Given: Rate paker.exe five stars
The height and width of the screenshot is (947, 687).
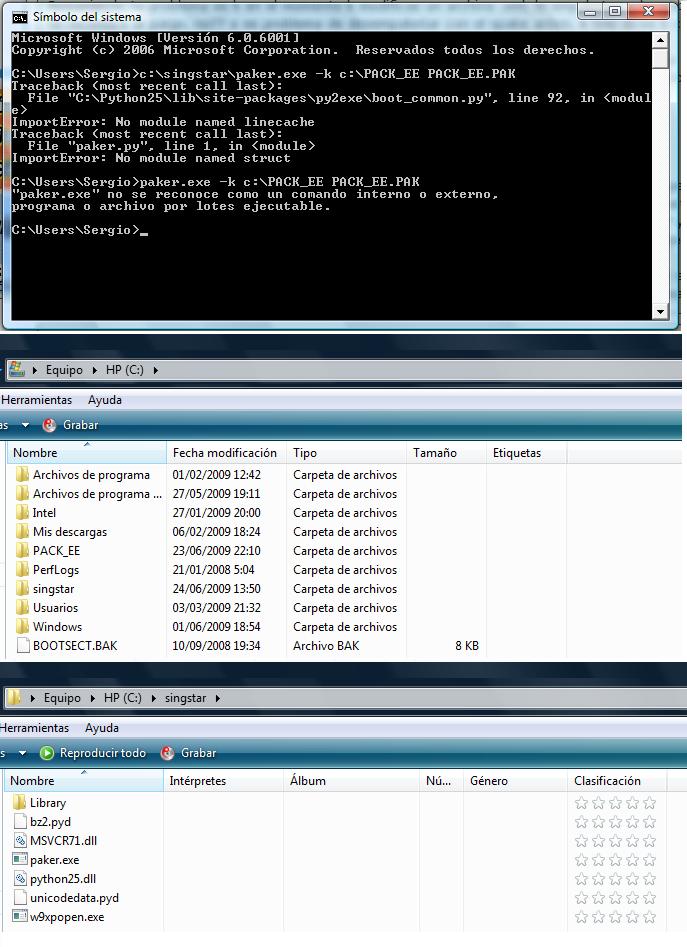Looking at the screenshot, I should (650, 859).
